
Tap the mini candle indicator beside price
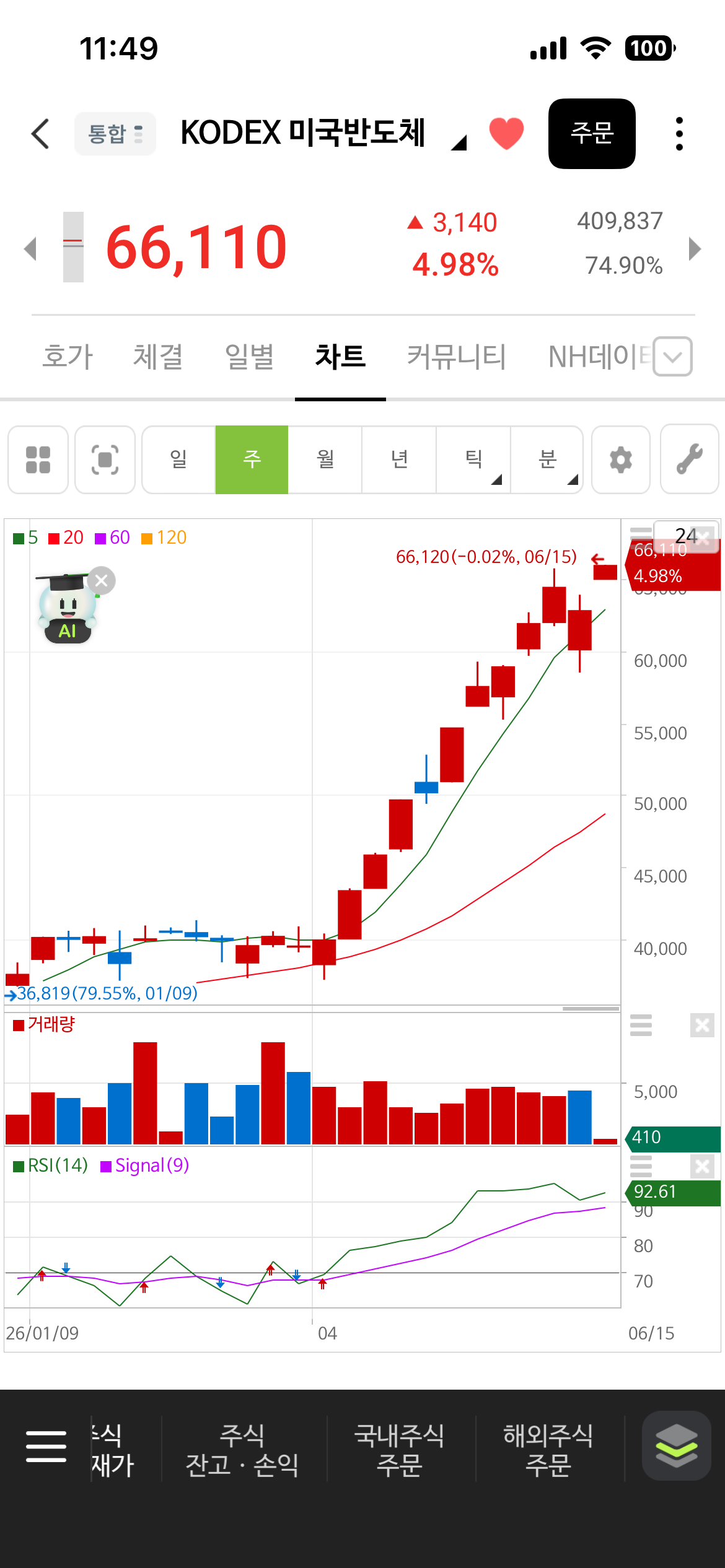click(x=73, y=247)
